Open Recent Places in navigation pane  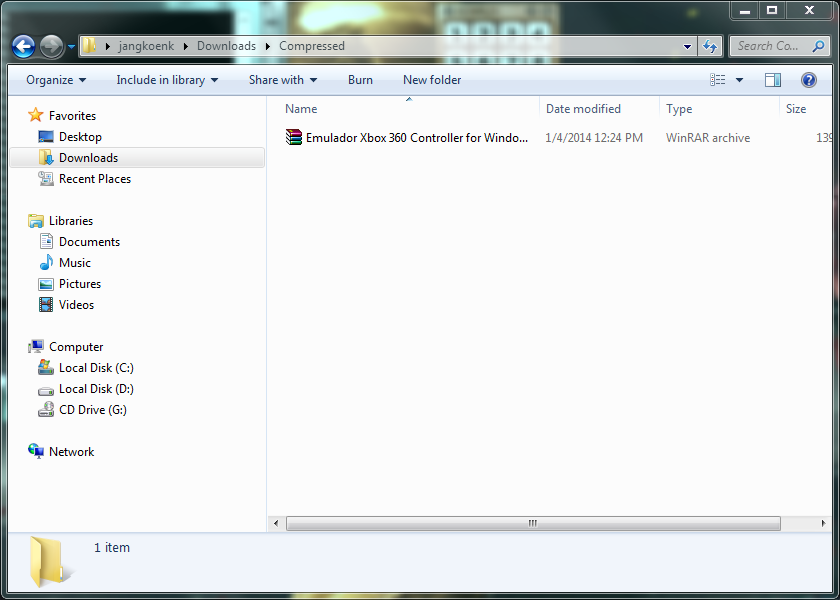(x=95, y=178)
